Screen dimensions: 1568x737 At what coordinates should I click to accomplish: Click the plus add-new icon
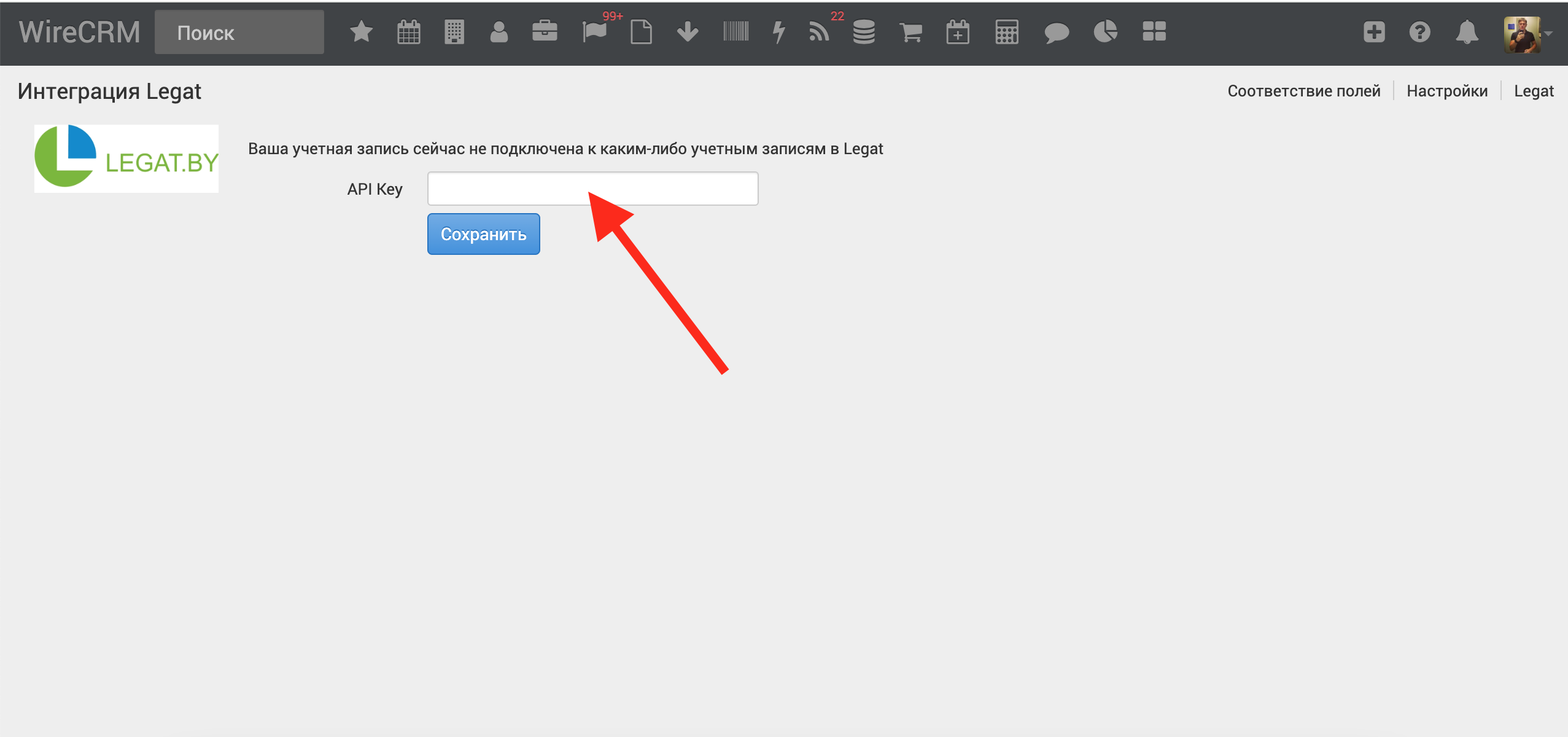1374,32
